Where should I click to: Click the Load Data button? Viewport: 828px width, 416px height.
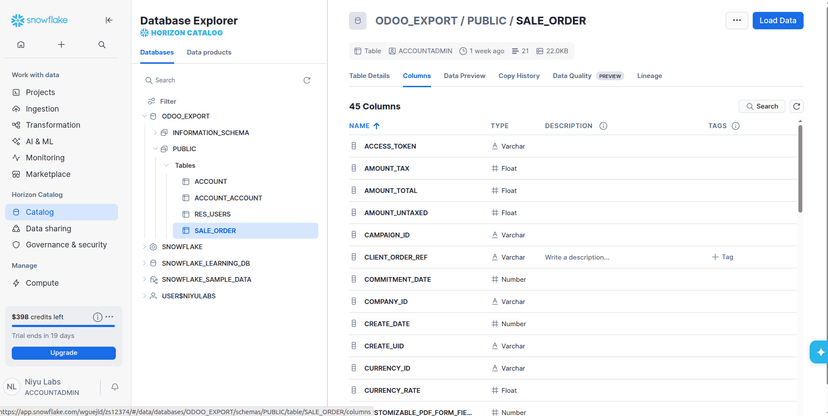tap(778, 21)
